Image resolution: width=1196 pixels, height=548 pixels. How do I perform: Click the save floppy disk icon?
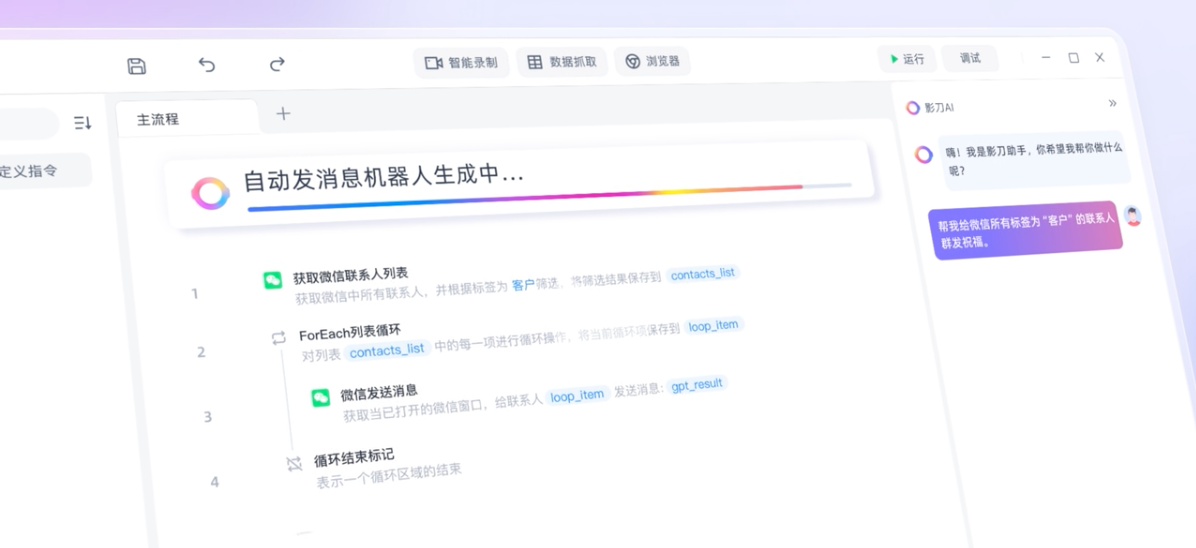point(137,66)
